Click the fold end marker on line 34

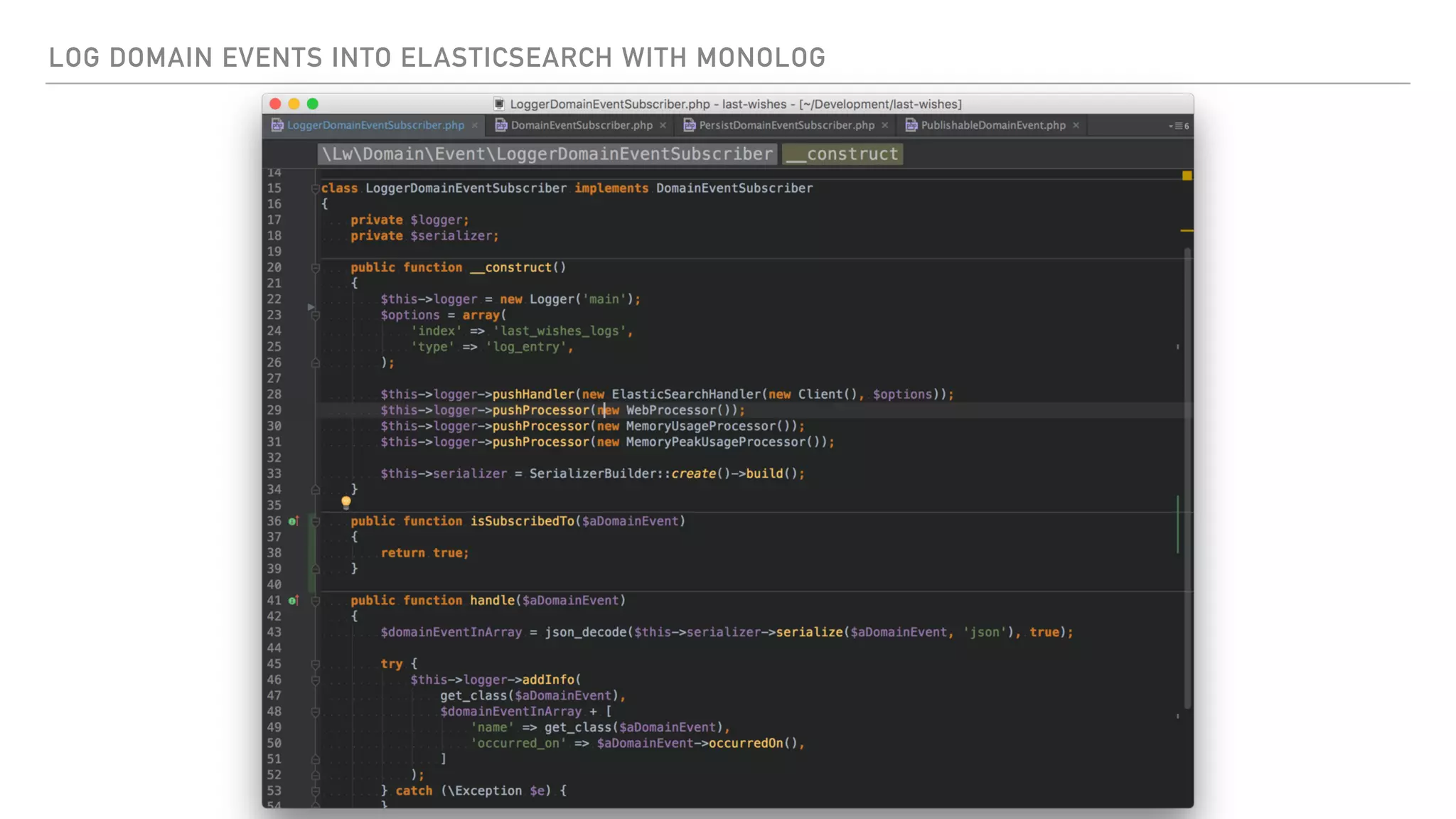click(x=315, y=490)
